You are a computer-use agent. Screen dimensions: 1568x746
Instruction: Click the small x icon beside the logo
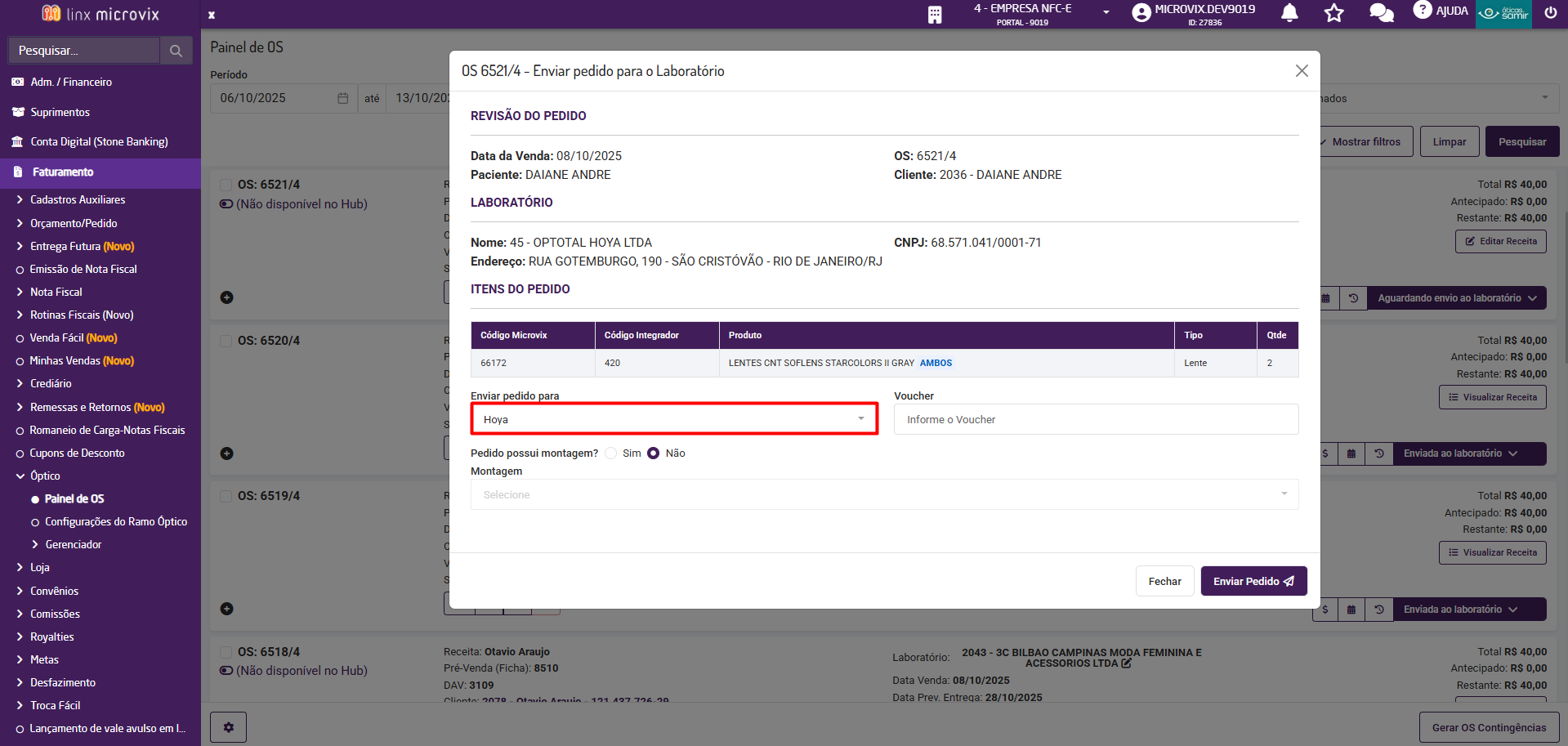coord(212,15)
